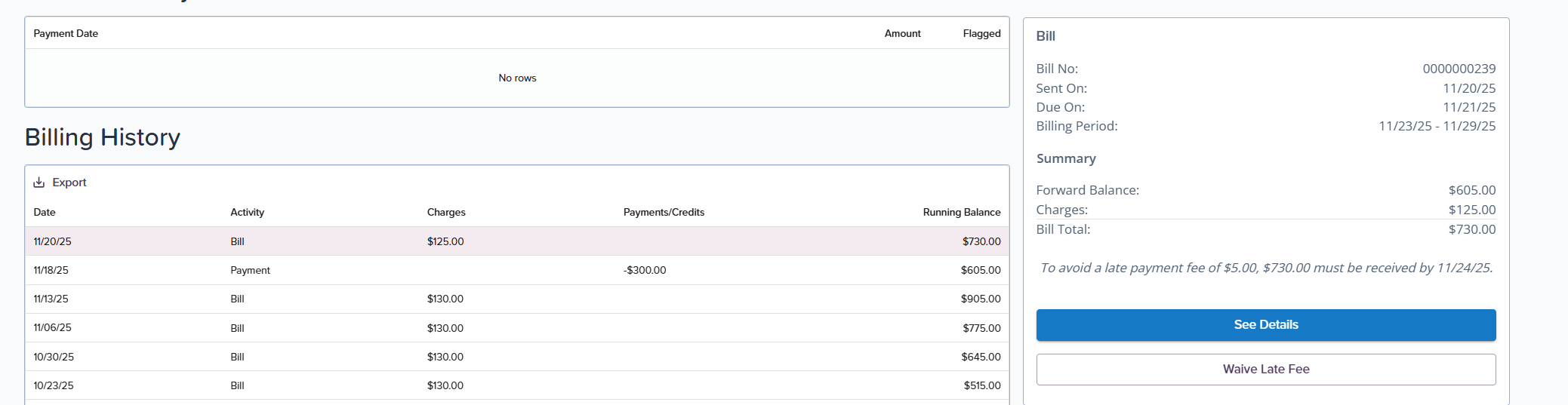Click the Activity column header

247,213
